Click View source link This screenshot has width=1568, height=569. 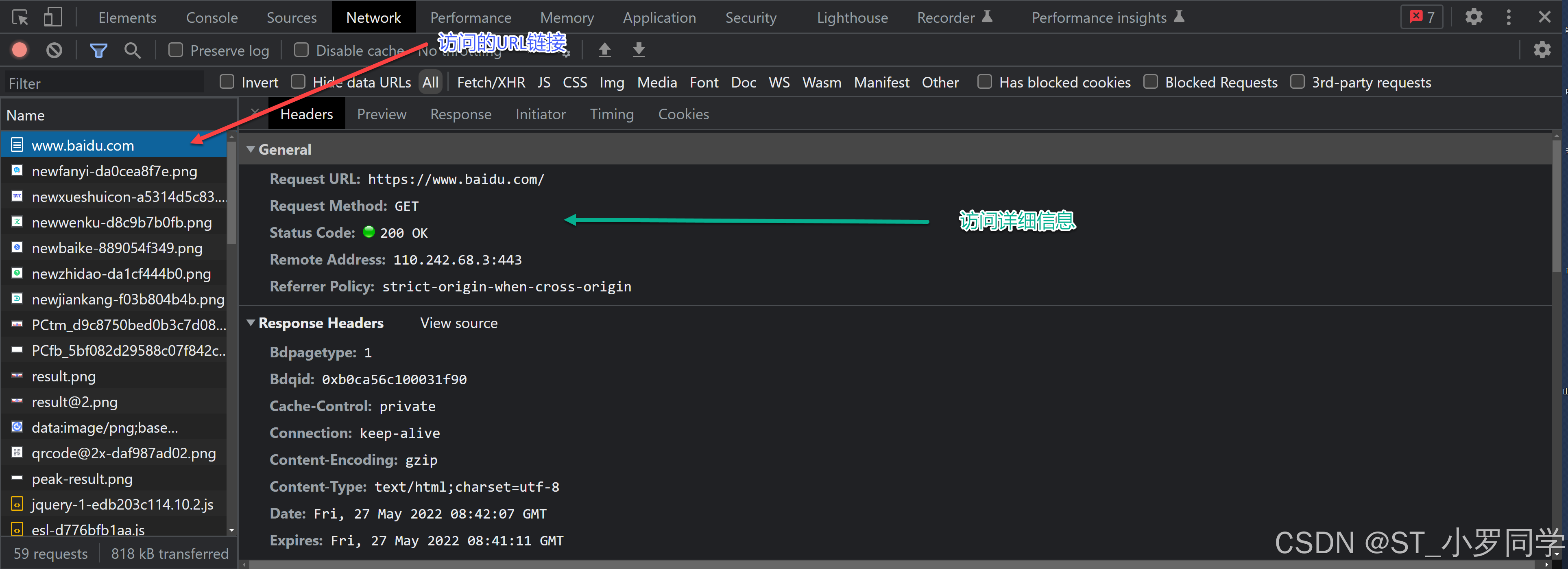click(458, 324)
